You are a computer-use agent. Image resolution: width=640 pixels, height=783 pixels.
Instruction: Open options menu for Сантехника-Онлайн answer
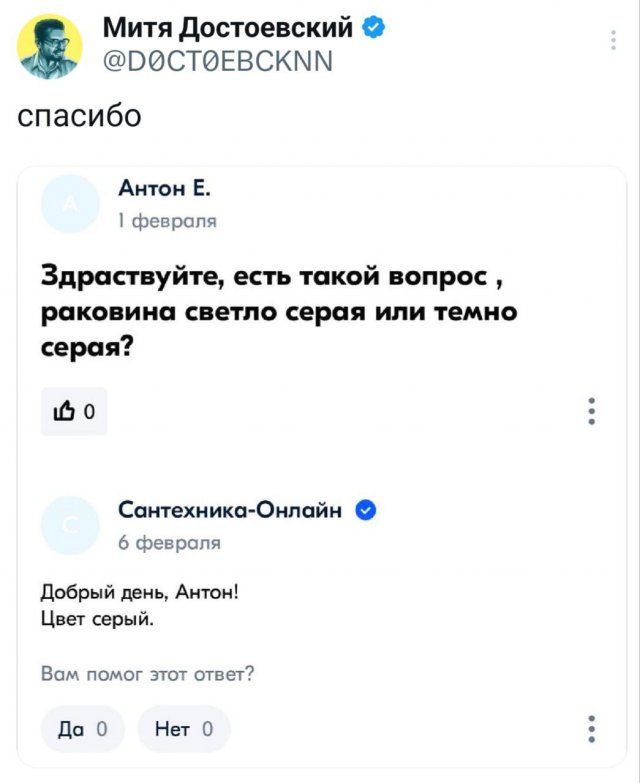(x=593, y=728)
